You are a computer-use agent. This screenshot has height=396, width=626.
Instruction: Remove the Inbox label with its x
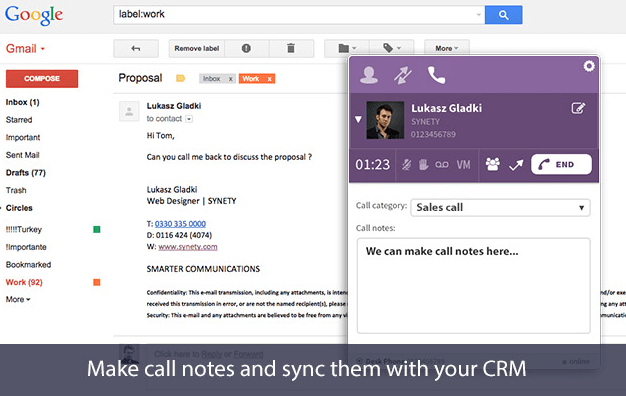(x=230, y=79)
